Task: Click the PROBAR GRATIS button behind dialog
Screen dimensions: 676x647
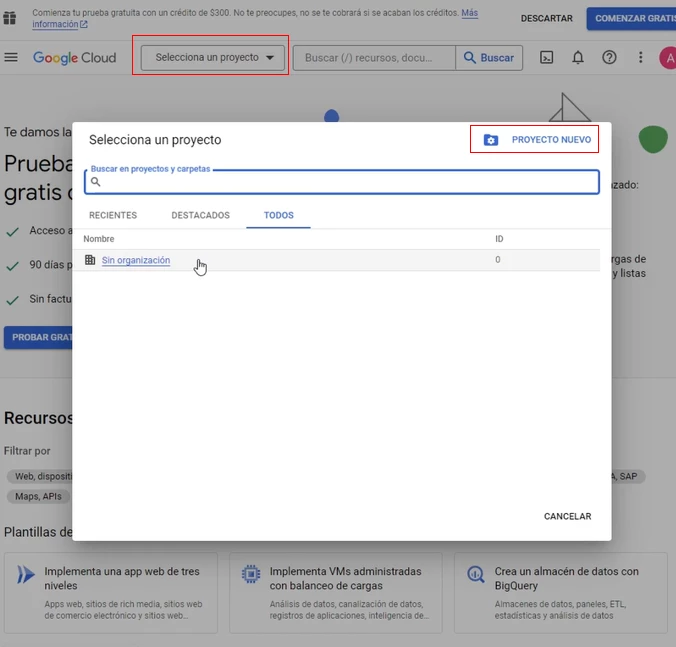Action: coord(38,338)
